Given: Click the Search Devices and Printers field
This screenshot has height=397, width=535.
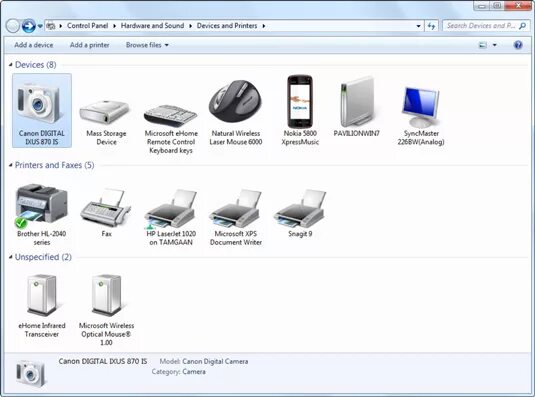Looking at the screenshot, I should click(485, 26).
